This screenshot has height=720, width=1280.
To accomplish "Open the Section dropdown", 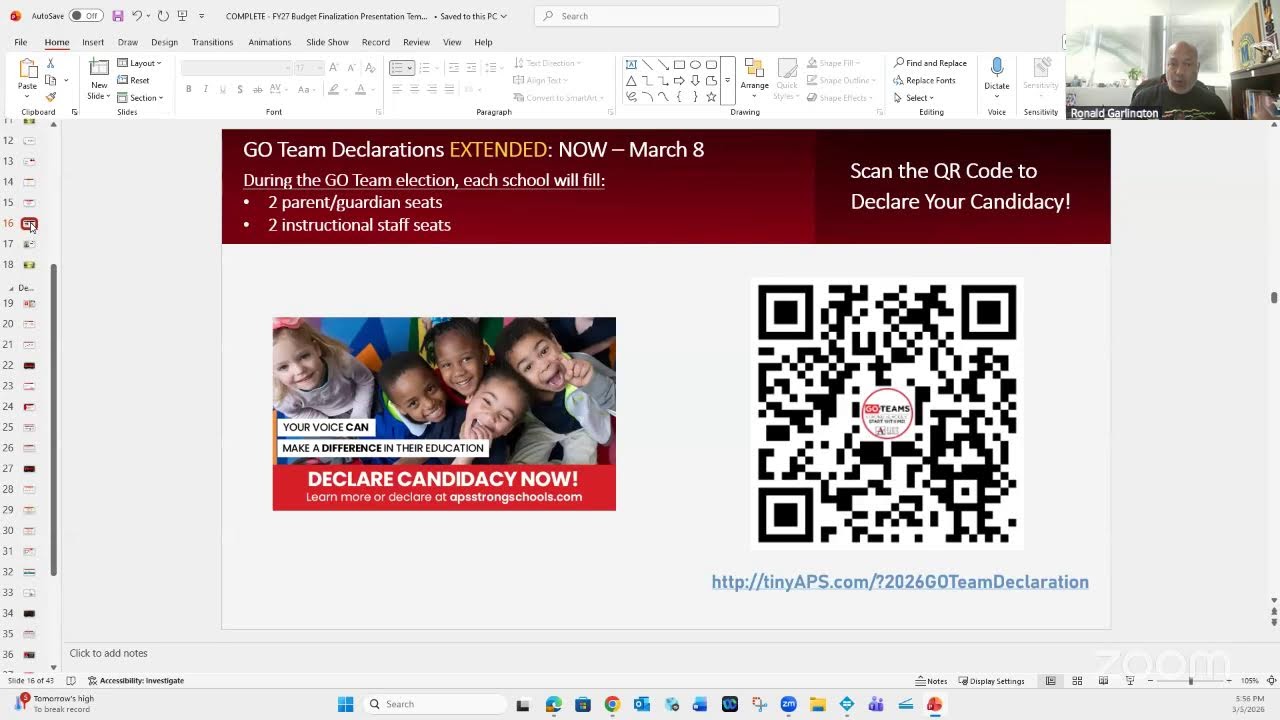I will click(x=140, y=97).
